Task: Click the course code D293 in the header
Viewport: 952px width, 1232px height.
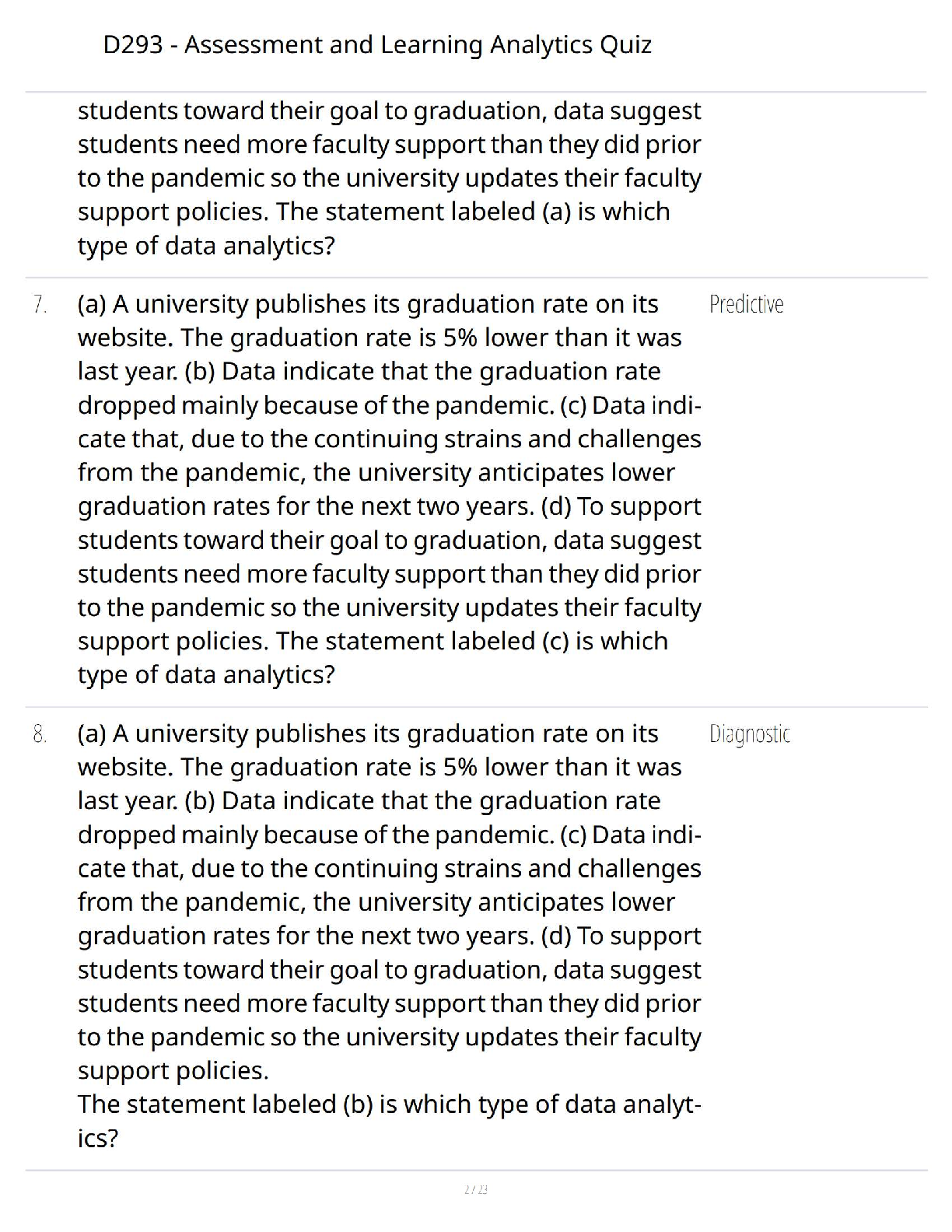Action: click(132, 45)
